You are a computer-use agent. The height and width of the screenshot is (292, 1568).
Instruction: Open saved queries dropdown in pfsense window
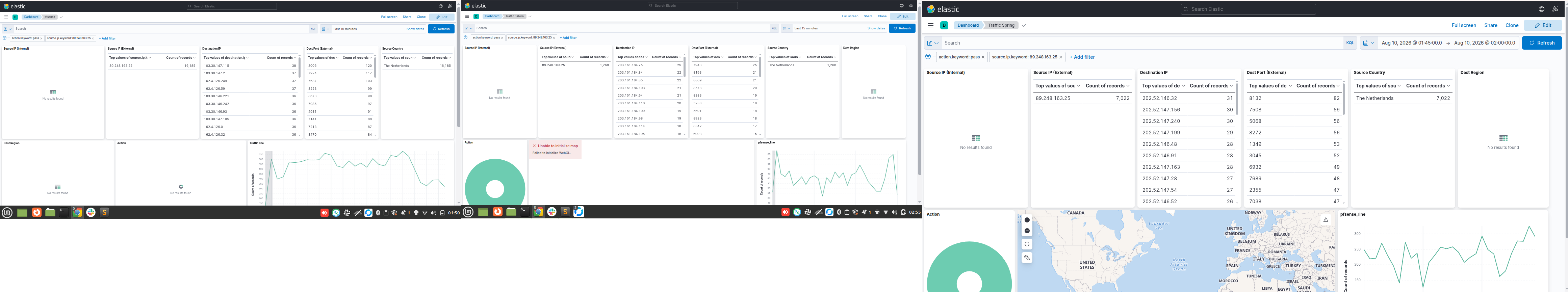click(x=7, y=29)
